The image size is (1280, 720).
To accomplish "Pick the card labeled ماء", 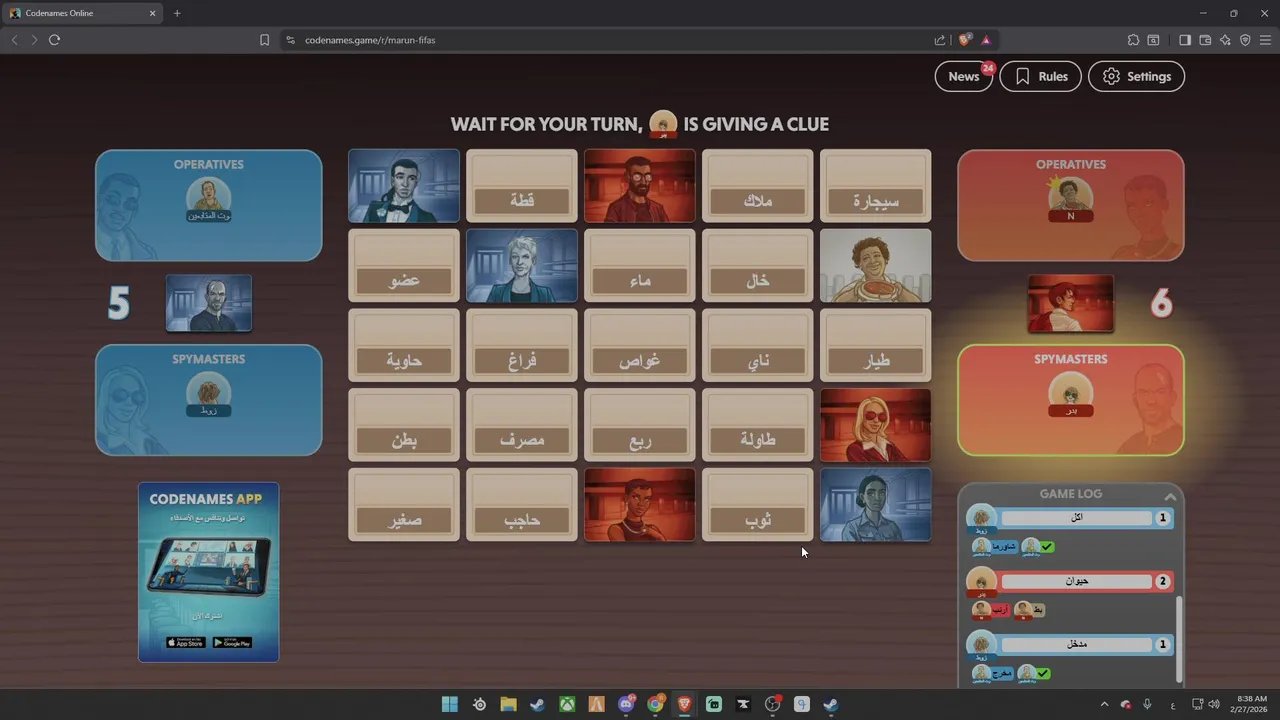I will click(640, 265).
